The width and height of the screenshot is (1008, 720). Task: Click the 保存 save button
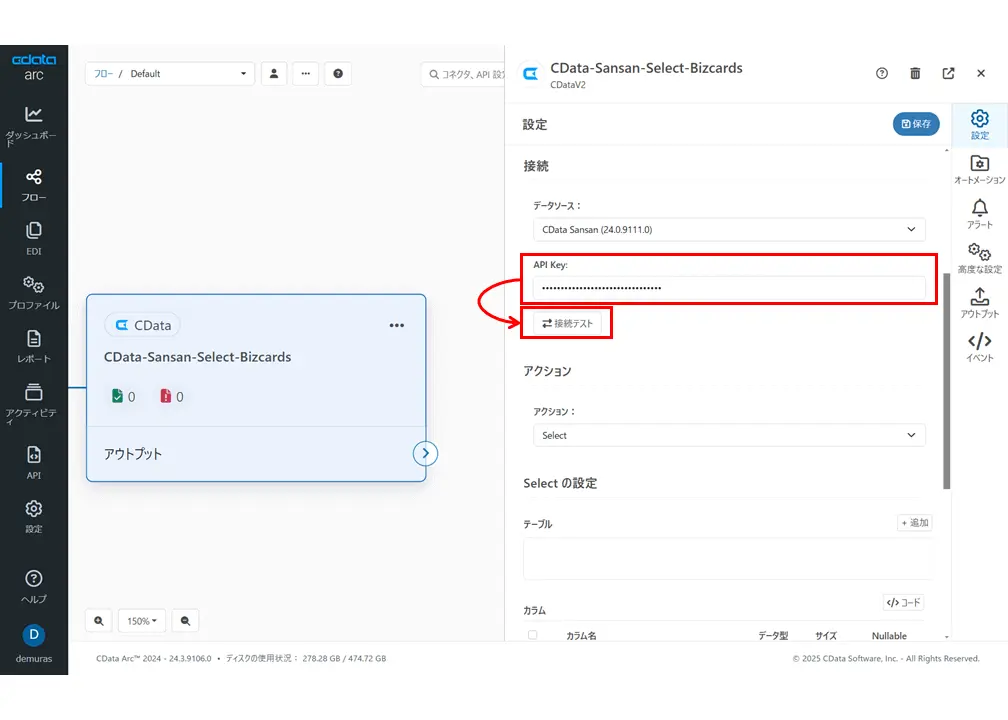pos(915,123)
